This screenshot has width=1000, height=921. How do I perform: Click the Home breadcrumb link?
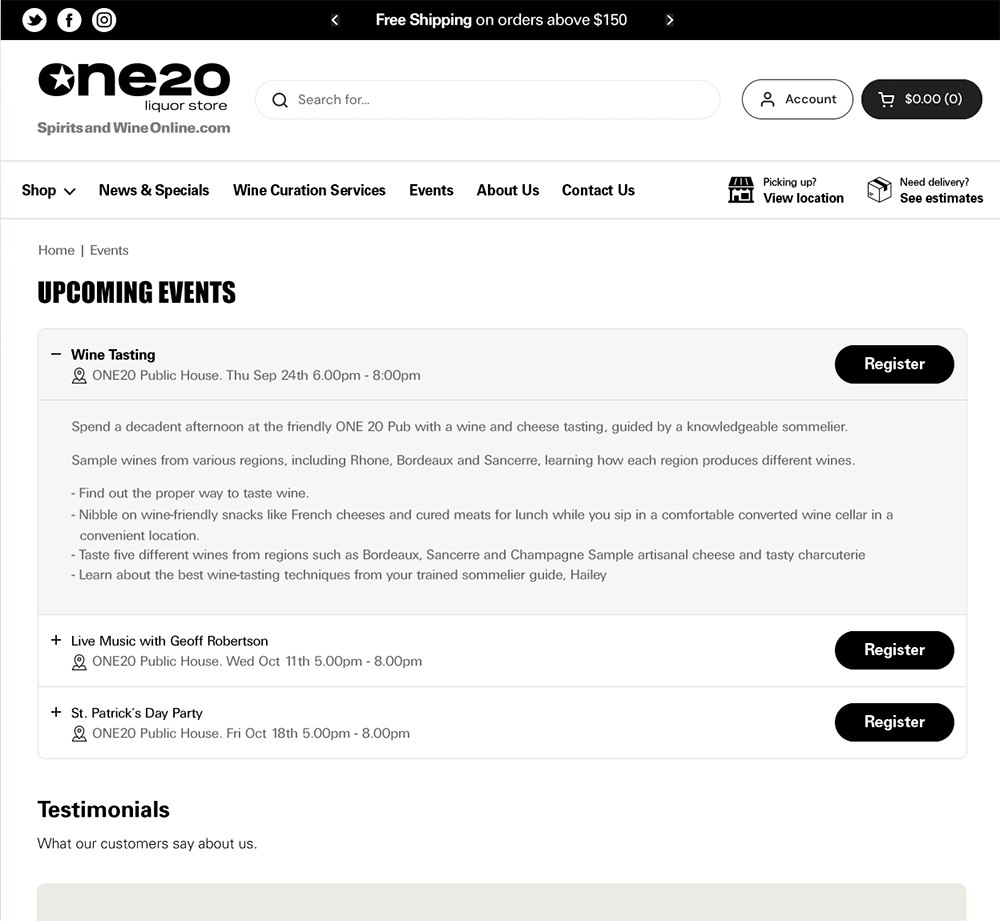tap(56, 250)
